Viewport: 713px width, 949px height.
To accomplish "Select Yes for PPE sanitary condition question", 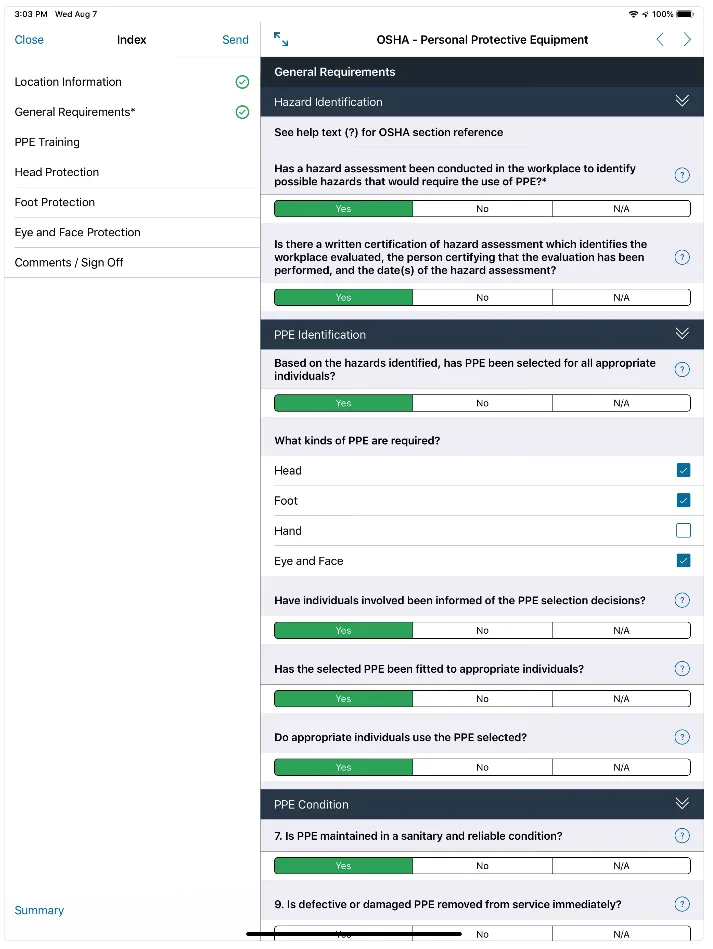I will 343,865.
